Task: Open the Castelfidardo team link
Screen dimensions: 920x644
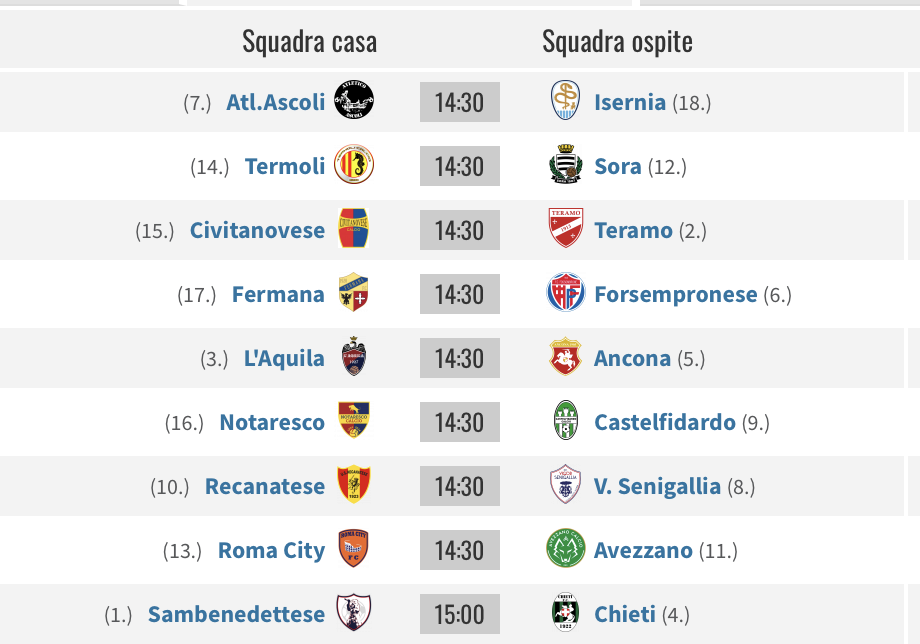Action: point(665,422)
